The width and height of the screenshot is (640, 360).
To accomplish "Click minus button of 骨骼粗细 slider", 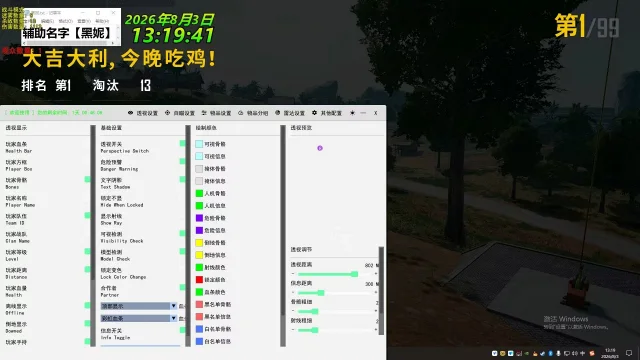I will click(x=293, y=311).
